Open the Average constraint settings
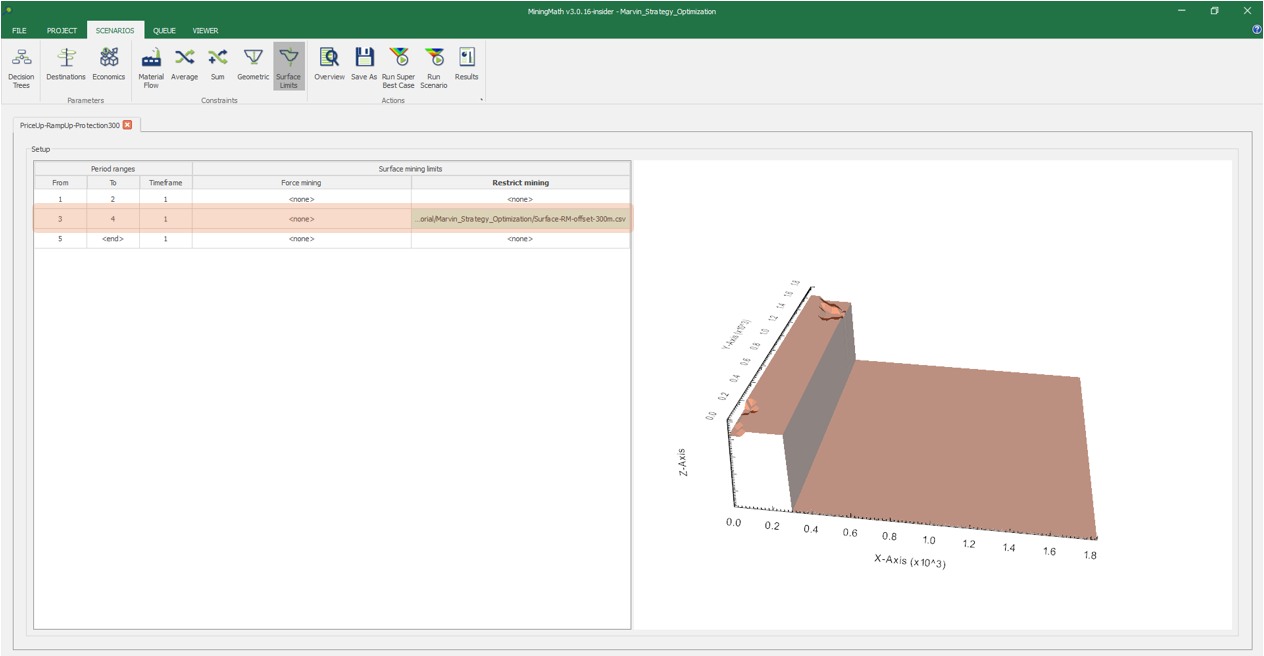Viewport: 1264px width, 656px height. [x=184, y=64]
